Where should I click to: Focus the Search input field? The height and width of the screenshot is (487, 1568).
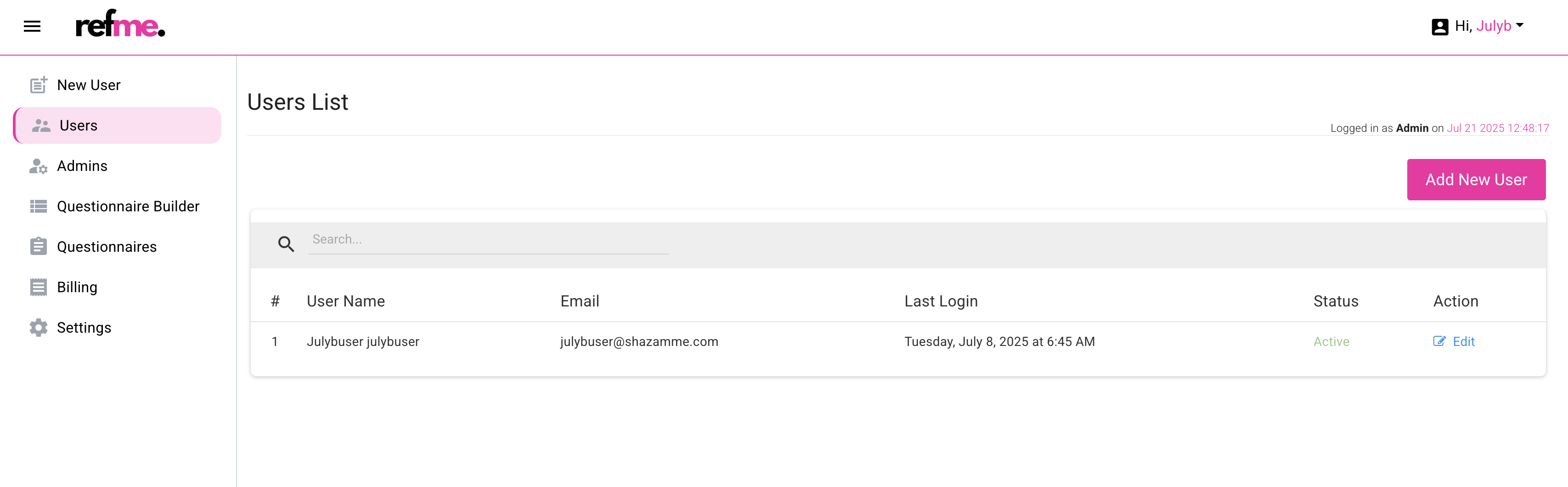coord(488,240)
